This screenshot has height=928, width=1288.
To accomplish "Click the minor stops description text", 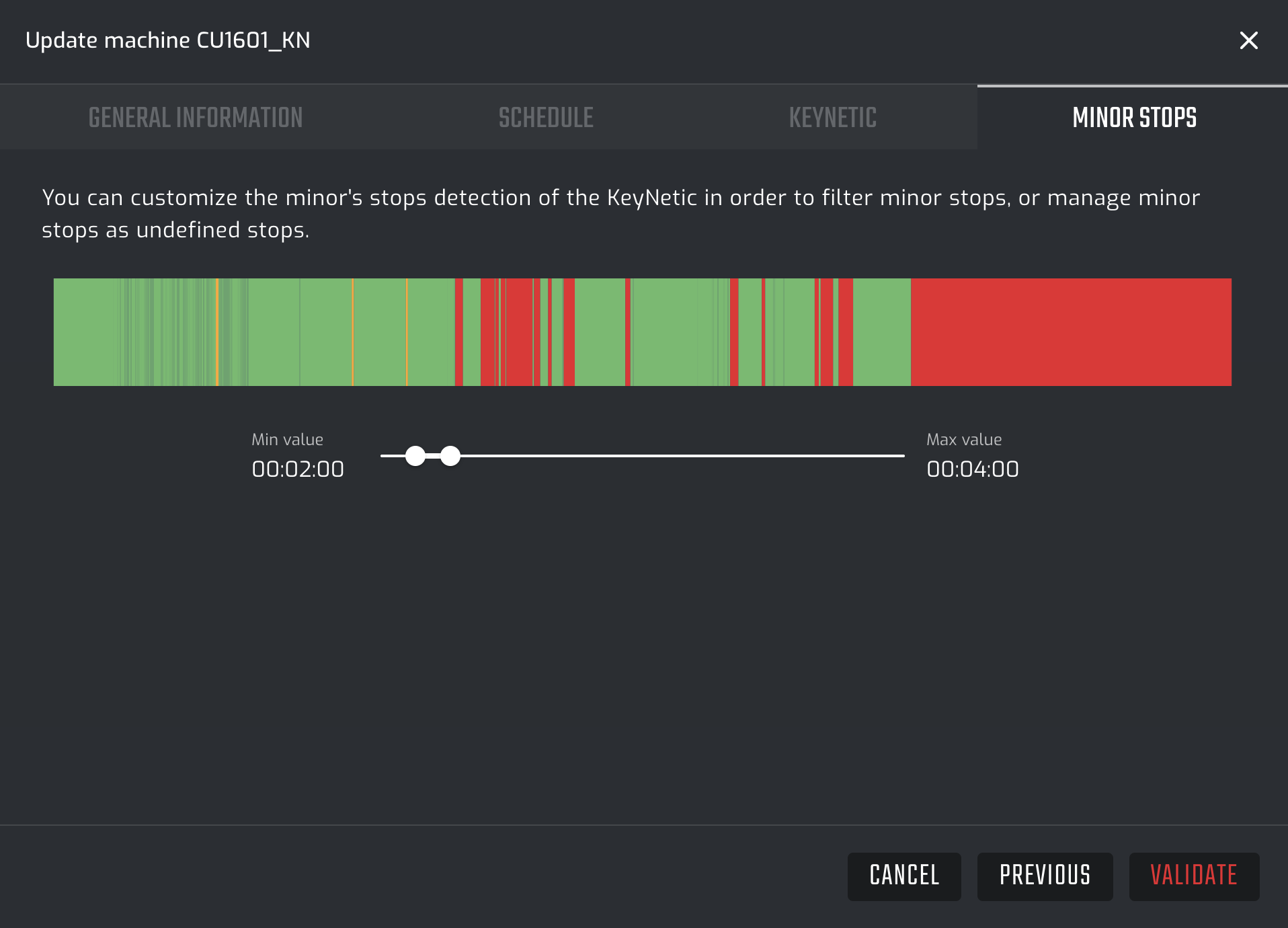I will (620, 214).
